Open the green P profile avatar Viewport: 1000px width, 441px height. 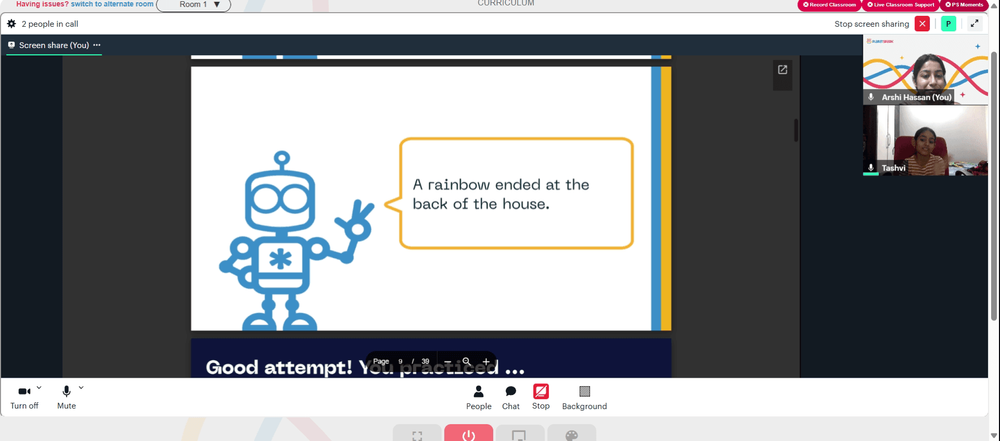click(x=948, y=24)
